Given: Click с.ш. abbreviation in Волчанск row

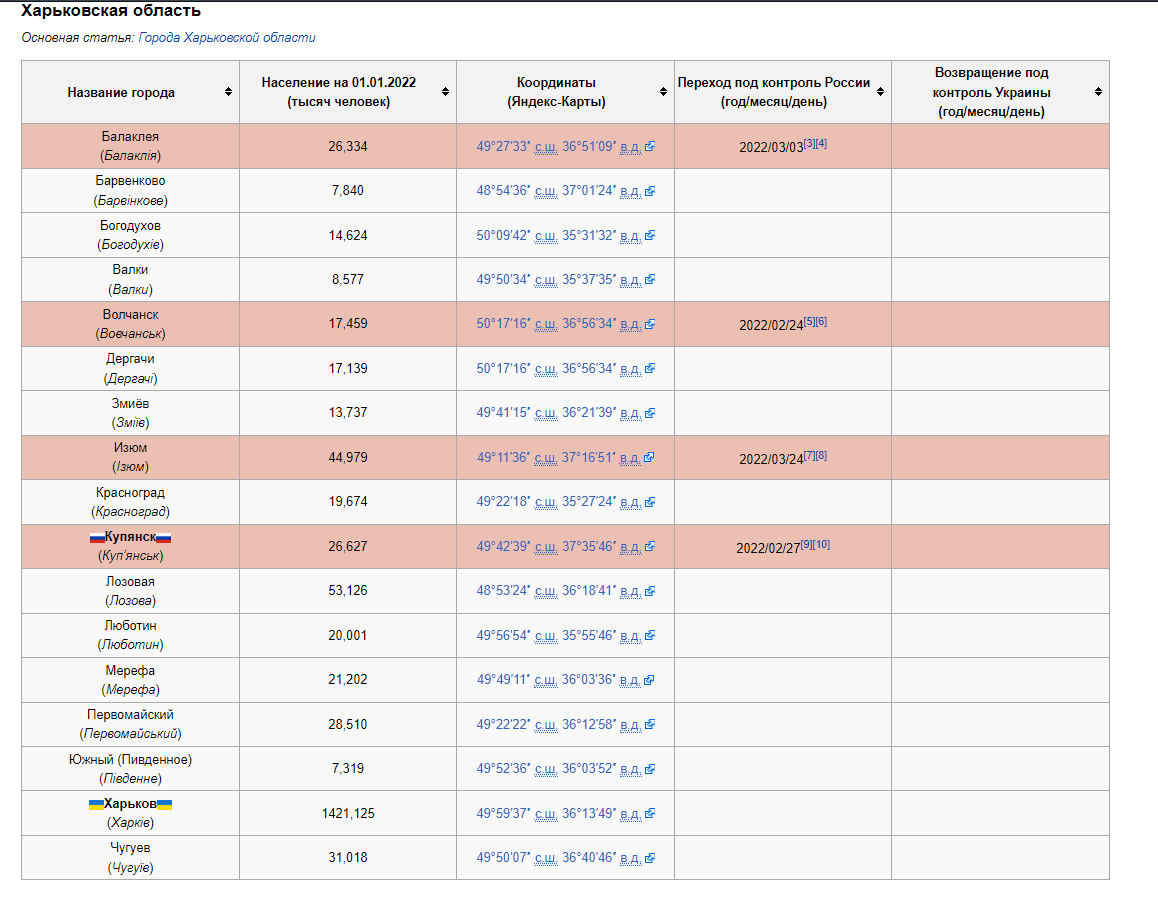Looking at the screenshot, I should [x=546, y=324].
